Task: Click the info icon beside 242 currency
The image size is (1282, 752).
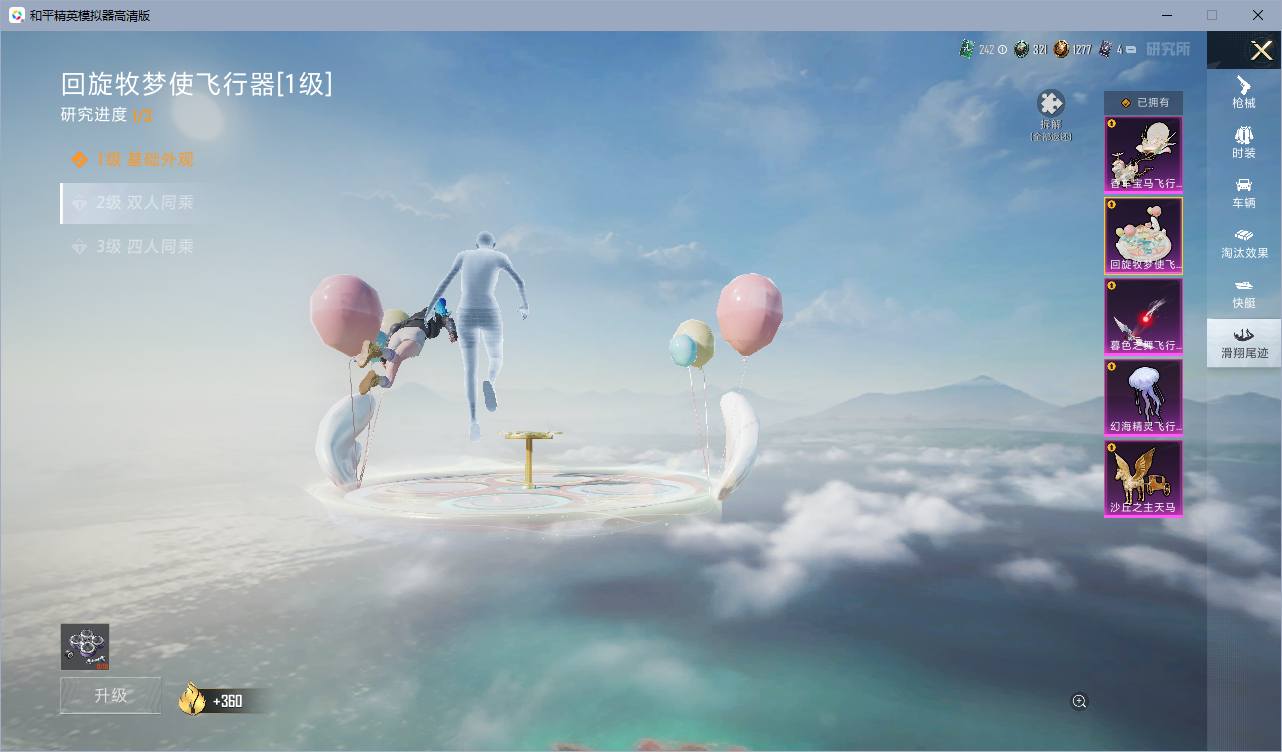Action: click(1002, 49)
